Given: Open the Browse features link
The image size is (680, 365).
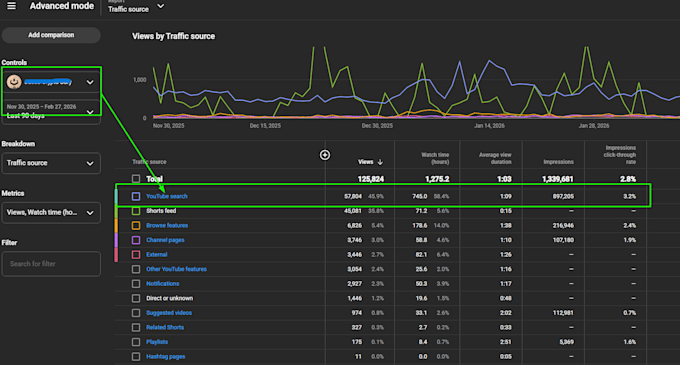Looking at the screenshot, I should coord(167,225).
